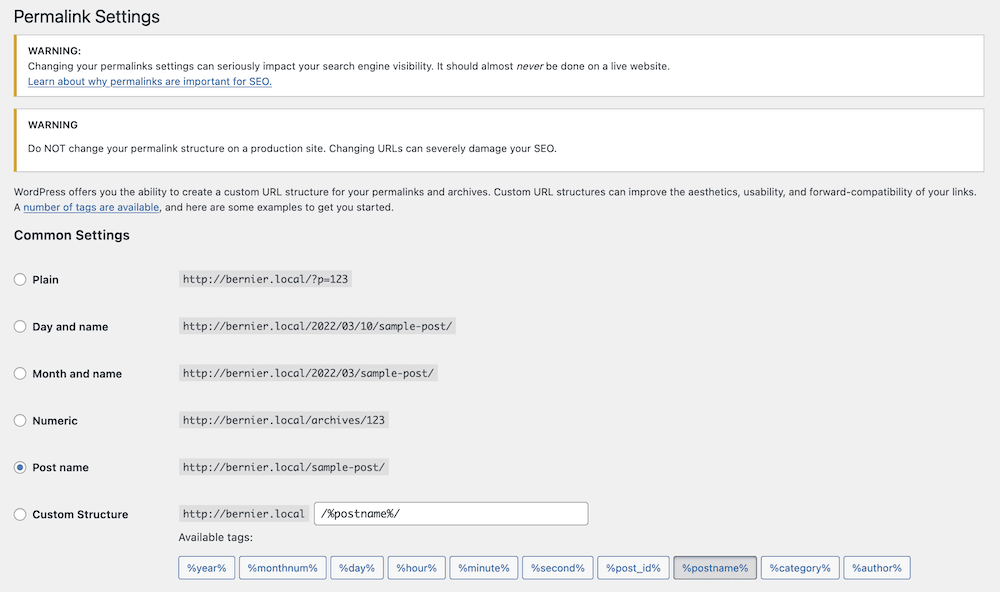Image resolution: width=1000 pixels, height=592 pixels.
Task: Insert the %monthnum% tag button
Action: pyautogui.click(x=282, y=568)
